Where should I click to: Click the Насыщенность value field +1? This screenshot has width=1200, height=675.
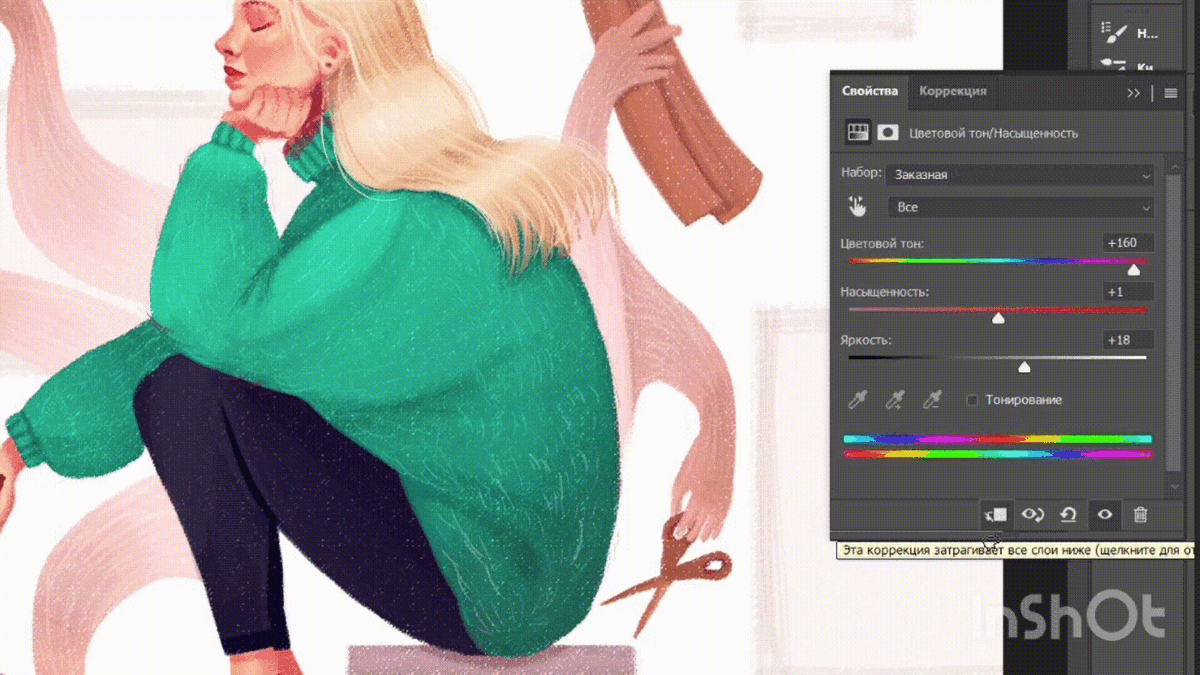pyautogui.click(x=1128, y=291)
